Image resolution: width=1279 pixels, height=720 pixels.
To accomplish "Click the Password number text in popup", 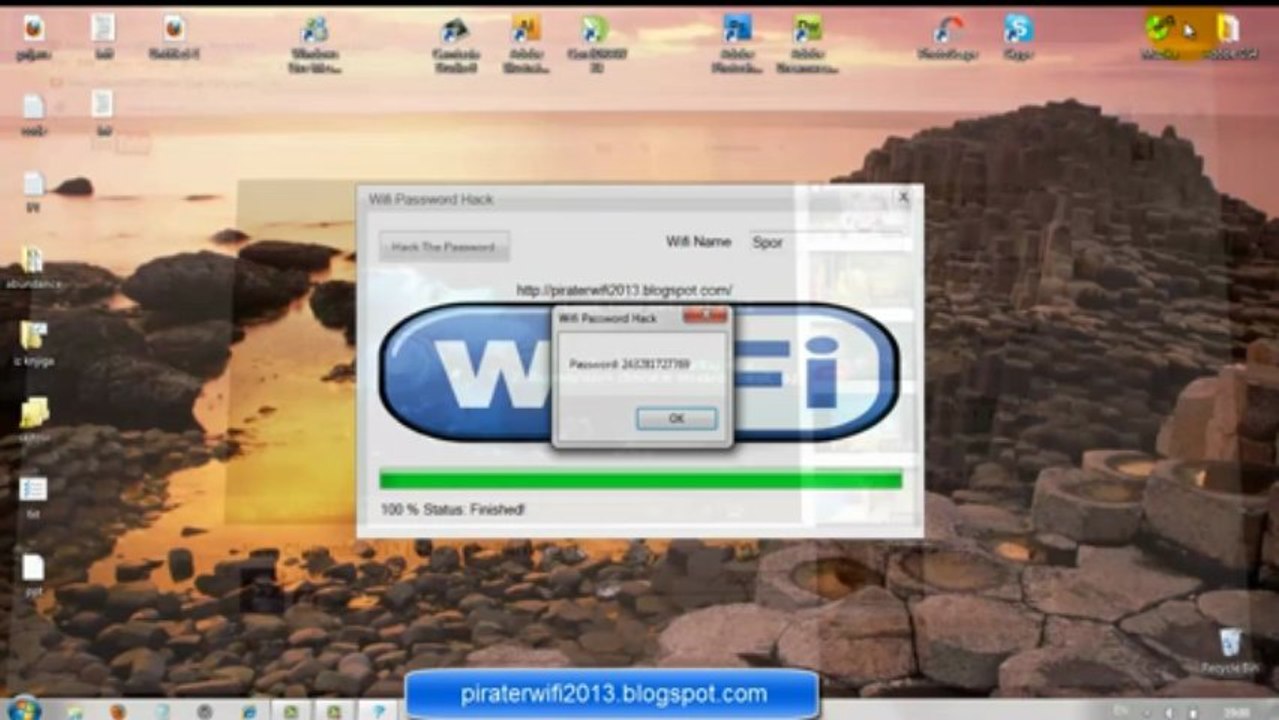I will tap(630, 365).
